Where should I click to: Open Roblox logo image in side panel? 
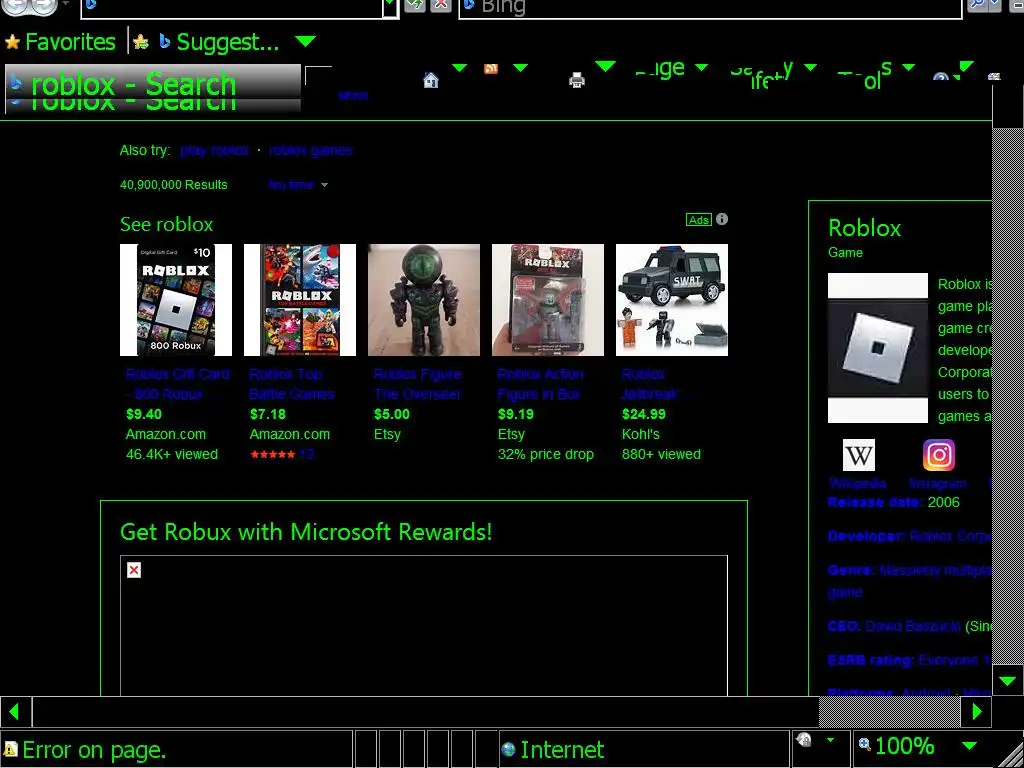coord(878,348)
